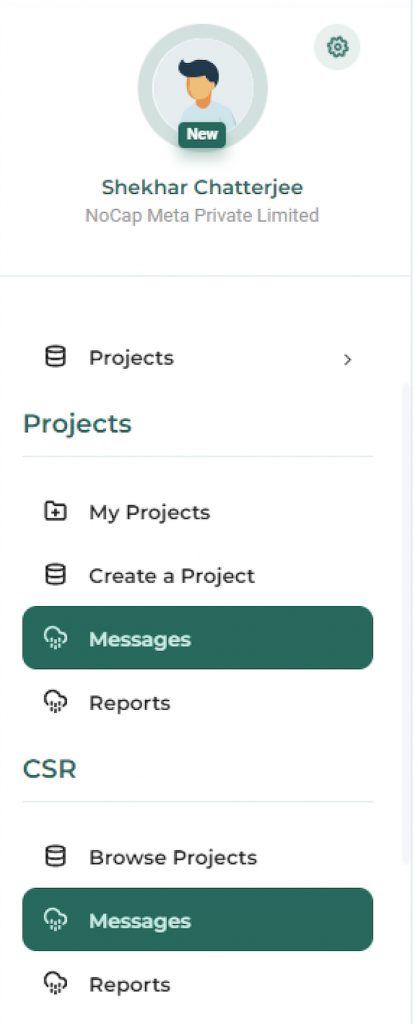418x1024 pixels.
Task: Click cloud icon in Projects Messages item
Action: pyautogui.click(x=55, y=638)
